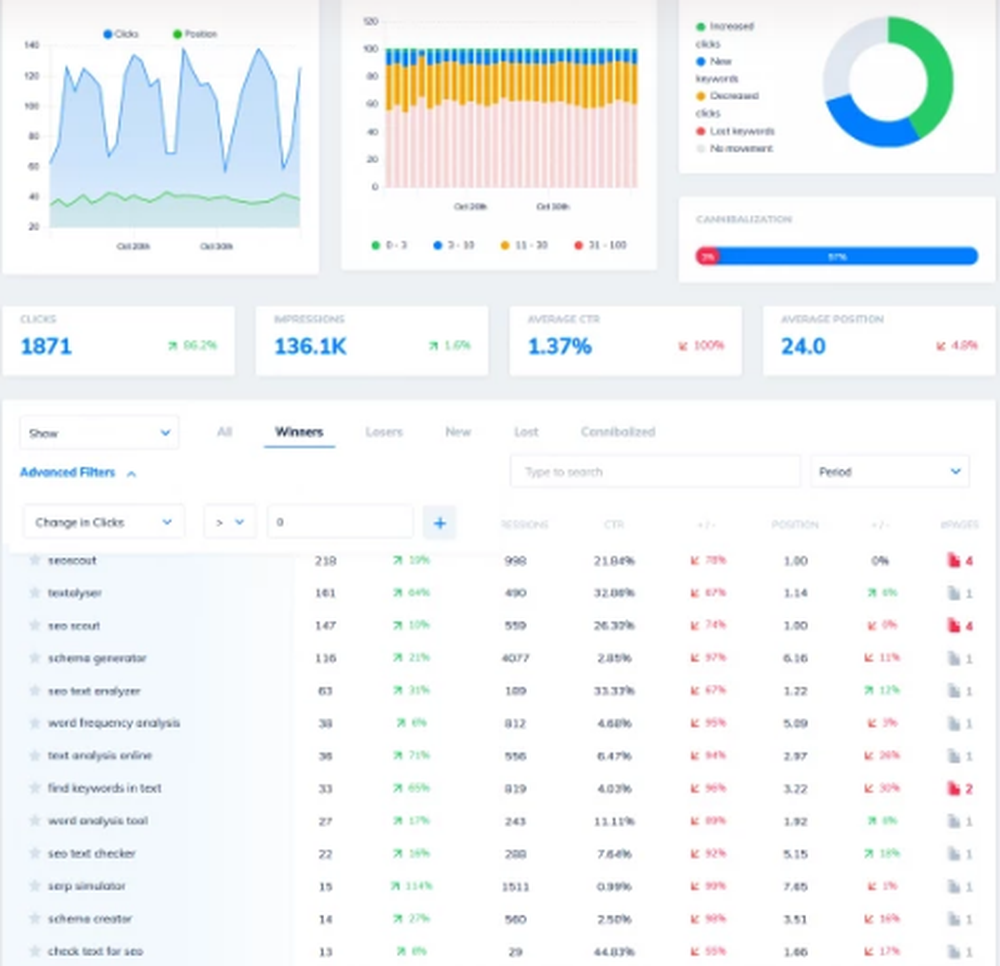Toggle the 11 - 20 position legend

524,245
